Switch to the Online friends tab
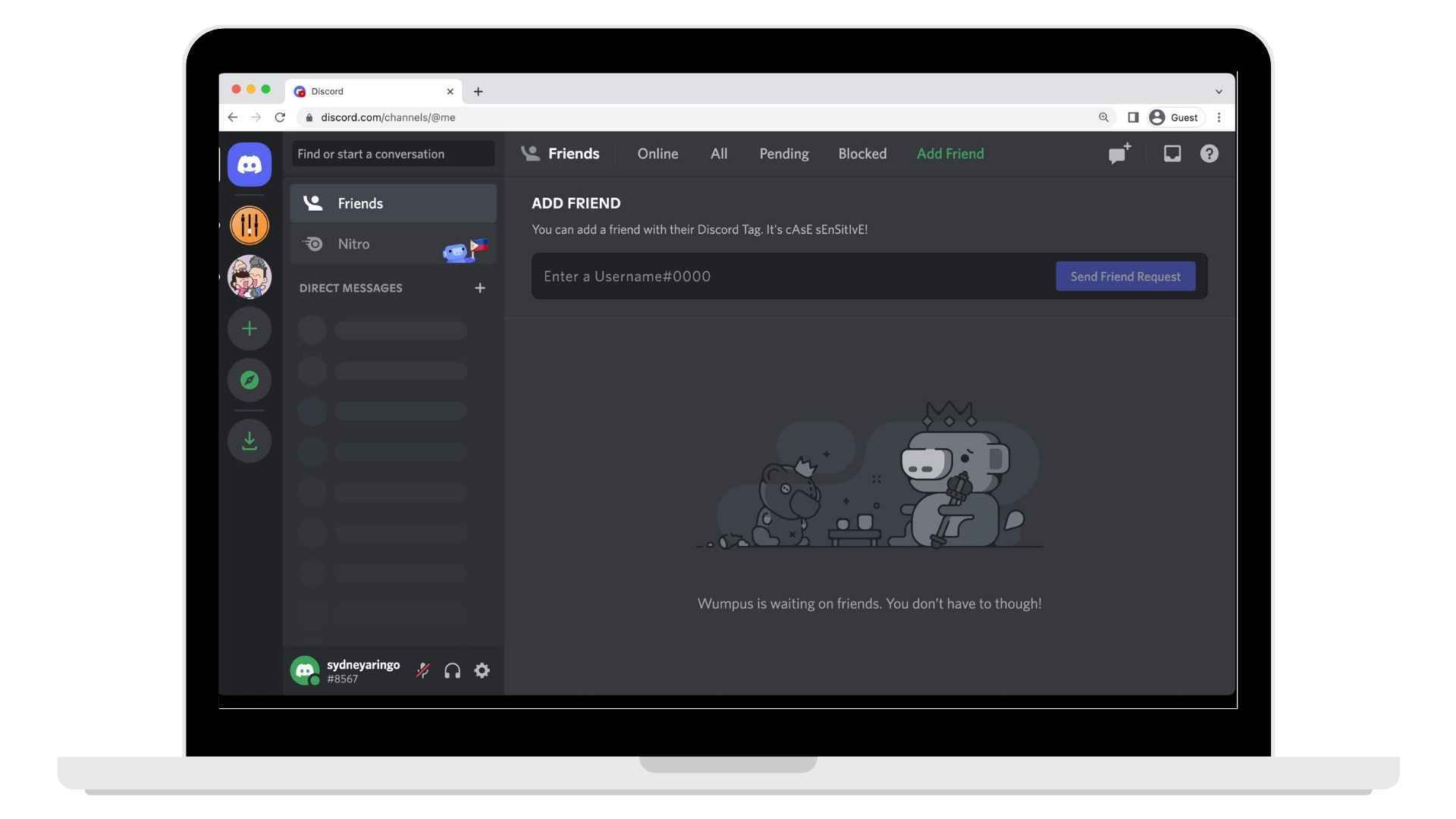The width and height of the screenshot is (1456, 819). (657, 153)
